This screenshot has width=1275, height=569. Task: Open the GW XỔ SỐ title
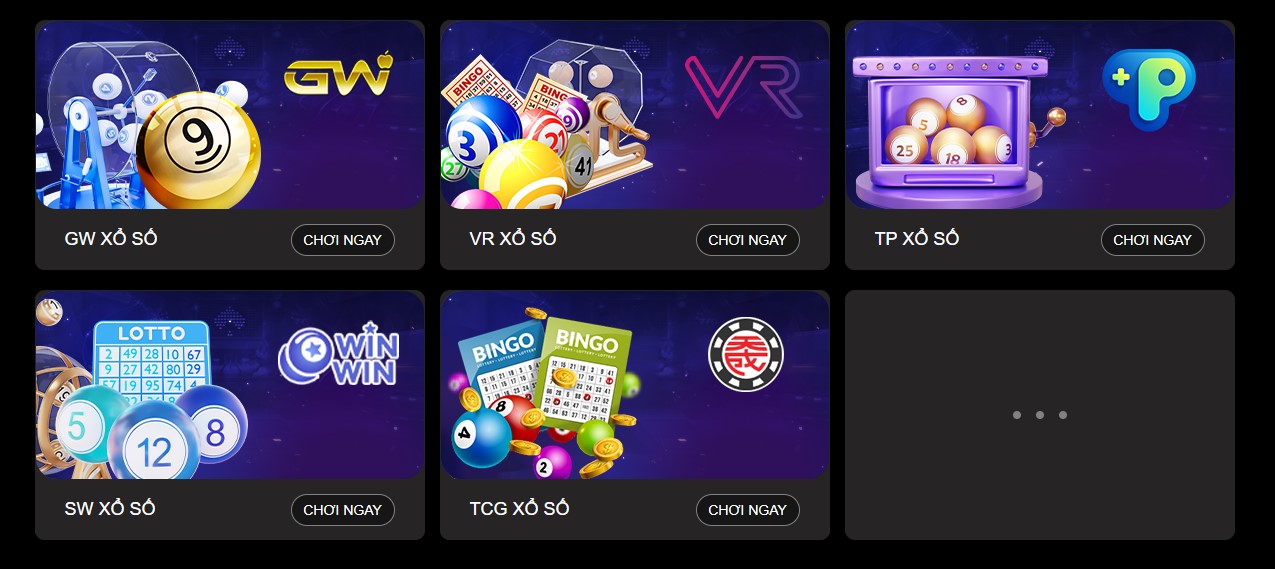111,239
